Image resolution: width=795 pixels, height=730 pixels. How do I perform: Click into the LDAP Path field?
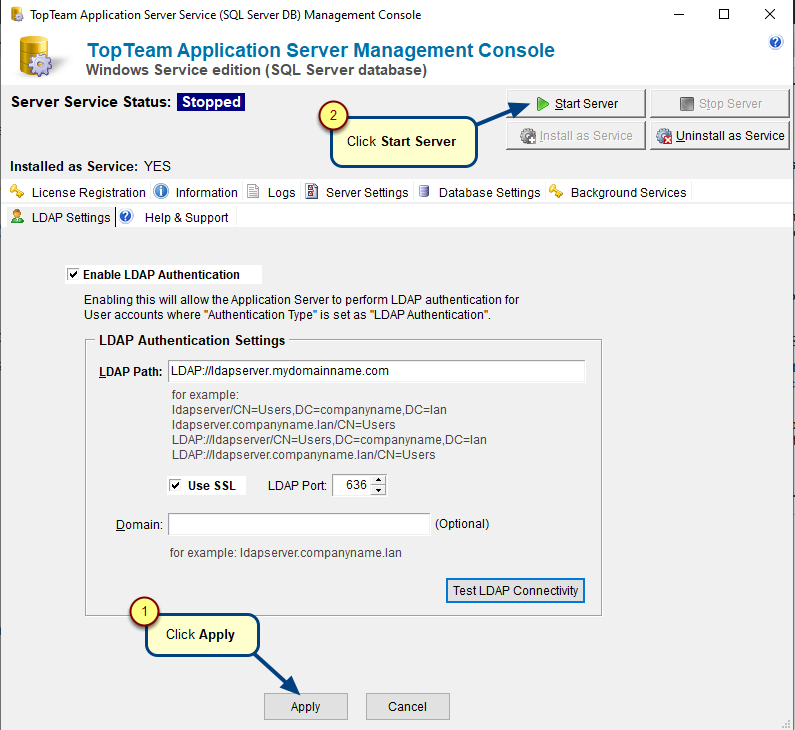tap(377, 371)
